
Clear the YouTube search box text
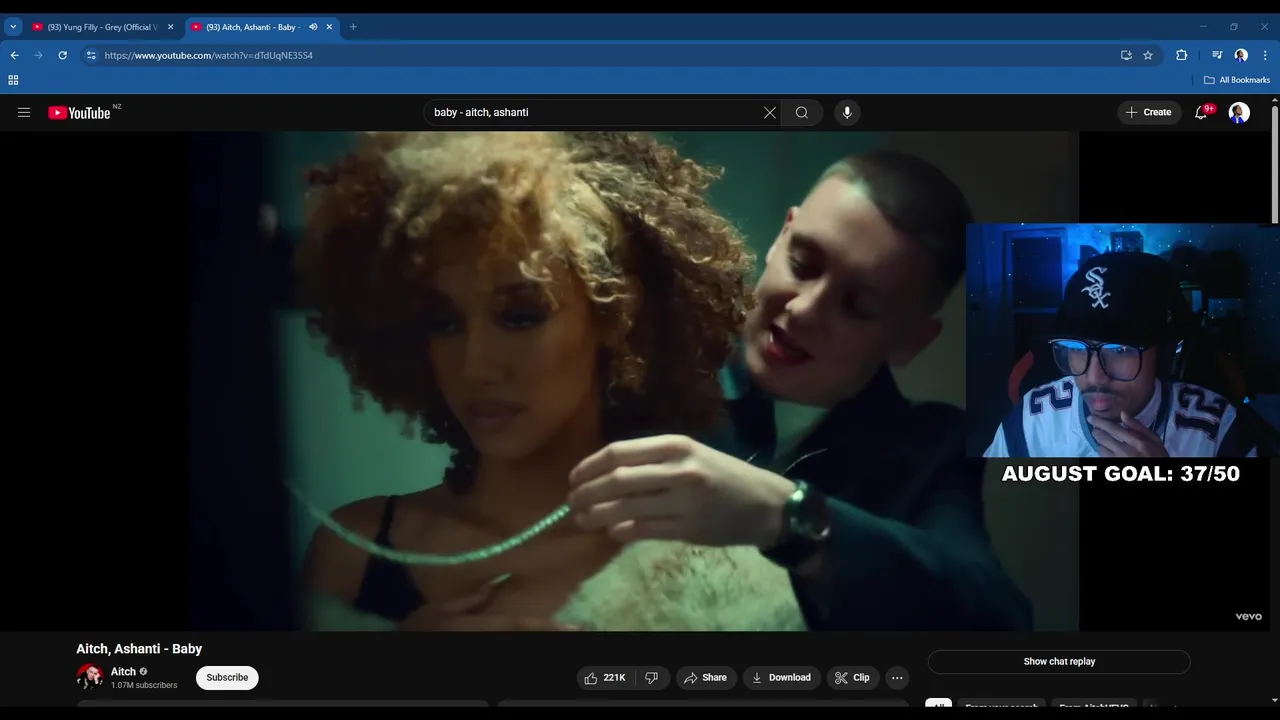tap(770, 113)
